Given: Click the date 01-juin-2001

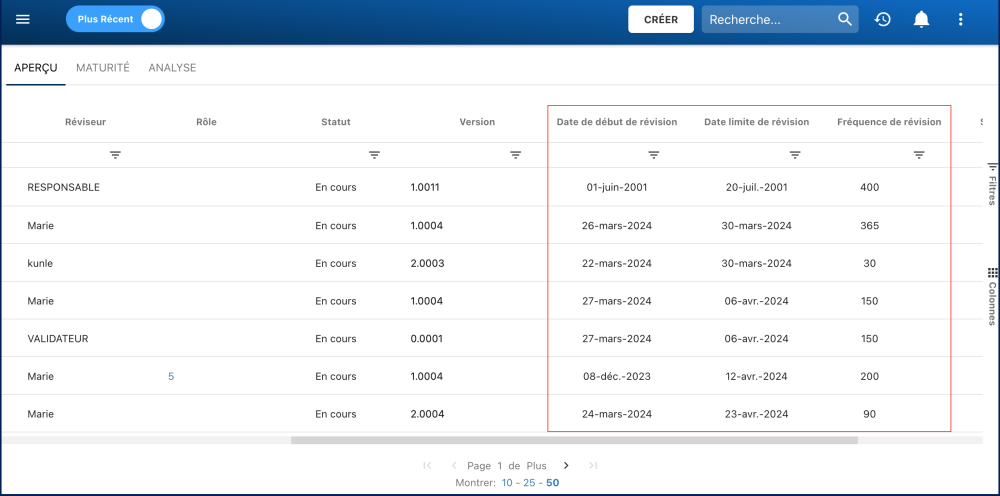Looking at the screenshot, I should tap(617, 187).
